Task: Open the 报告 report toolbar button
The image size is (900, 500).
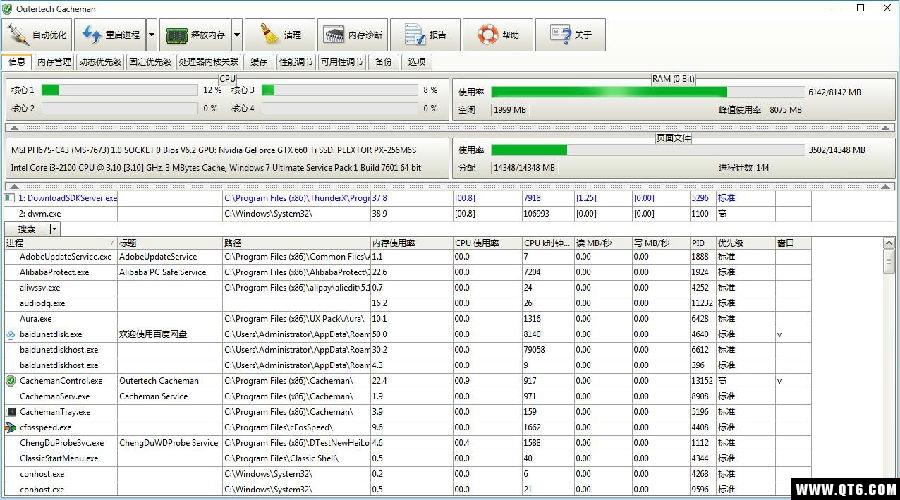Action: tap(425, 35)
